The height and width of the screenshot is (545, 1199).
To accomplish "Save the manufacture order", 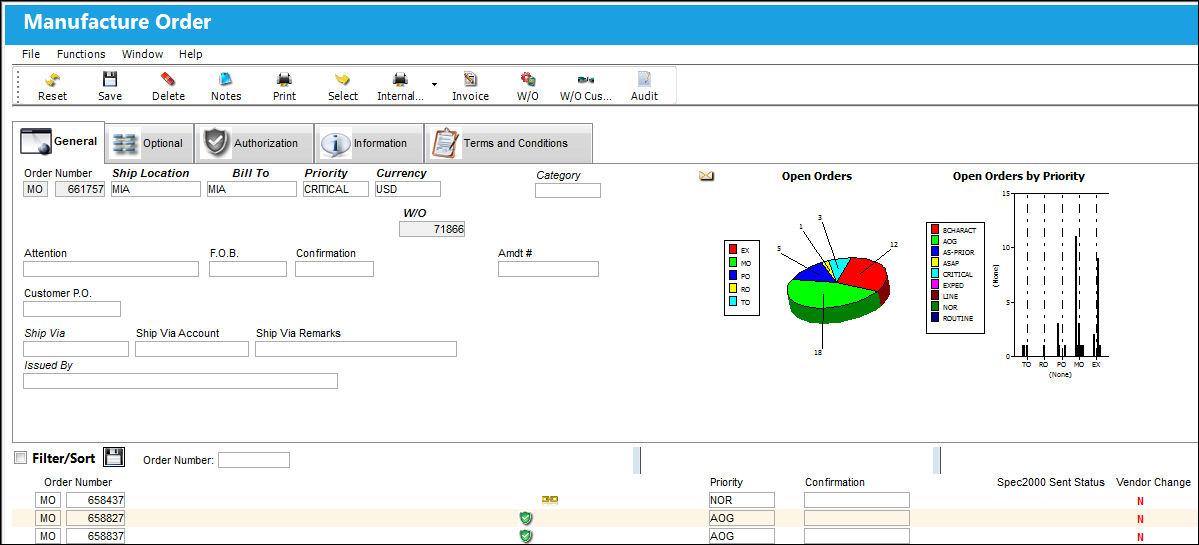I will pos(110,79).
